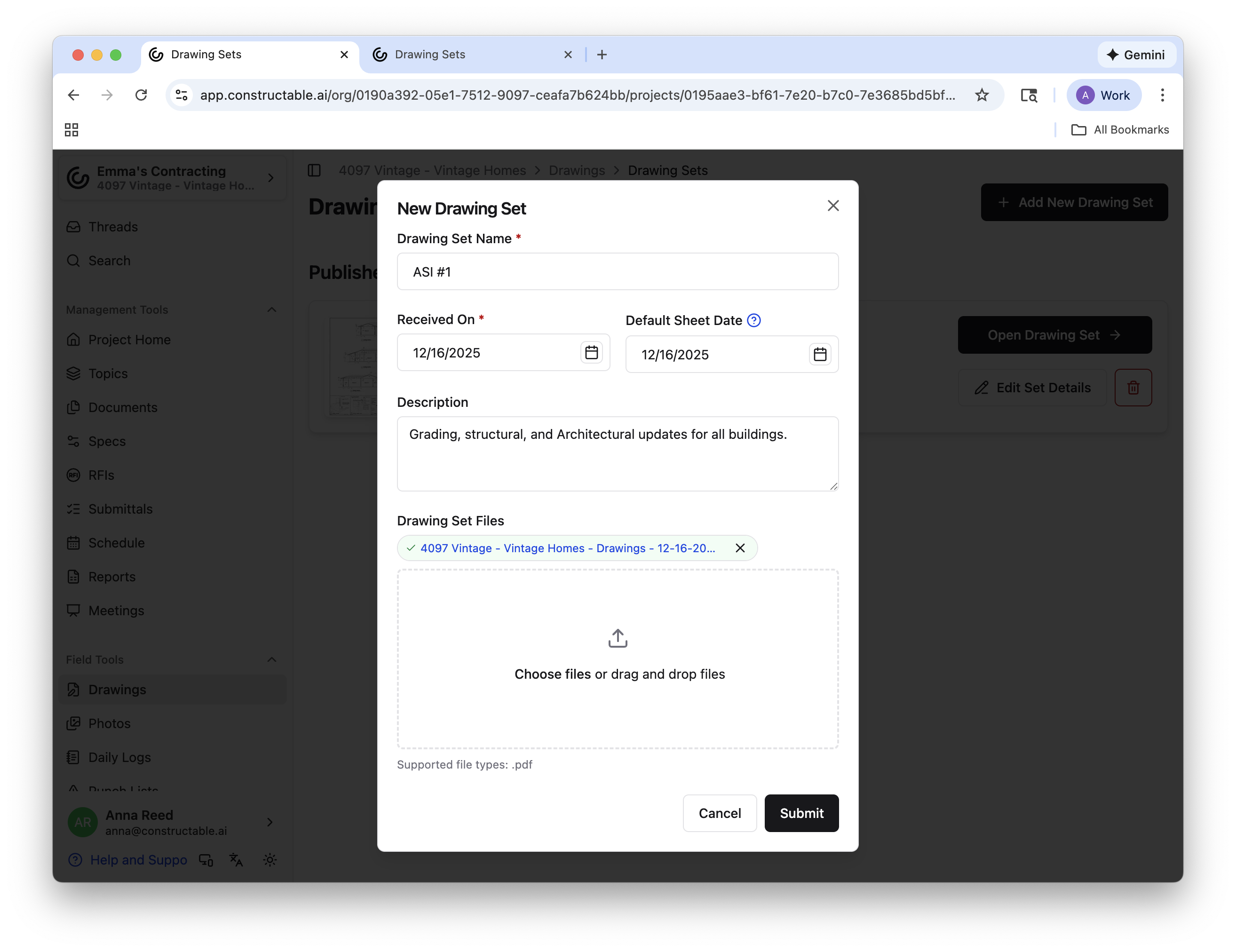This screenshot has height=952, width=1236.
Task: Close the New Drawing Set dialog
Action: click(833, 206)
